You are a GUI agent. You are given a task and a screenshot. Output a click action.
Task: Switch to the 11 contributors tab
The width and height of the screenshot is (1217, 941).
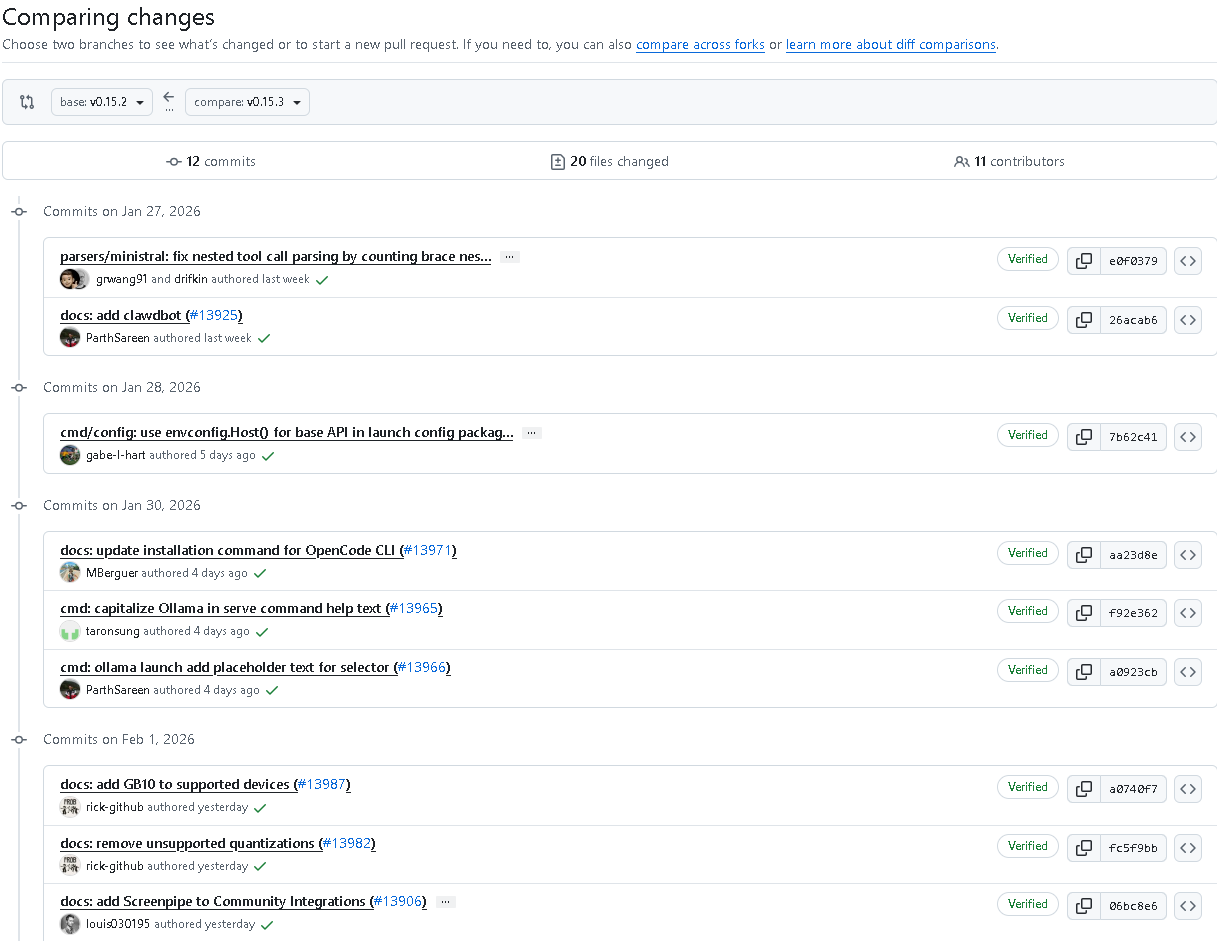point(1009,161)
